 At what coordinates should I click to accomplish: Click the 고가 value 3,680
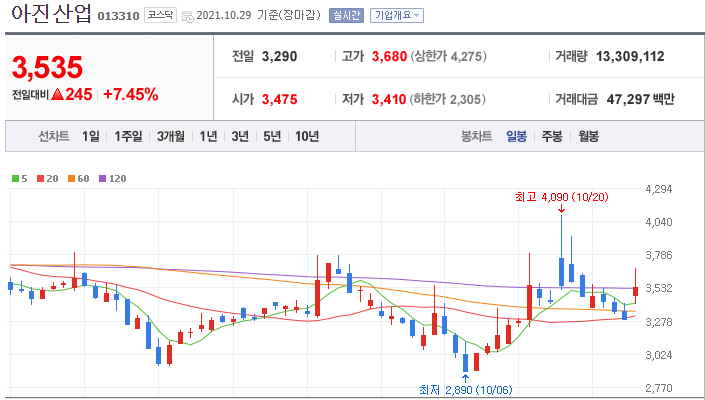[x=389, y=57]
